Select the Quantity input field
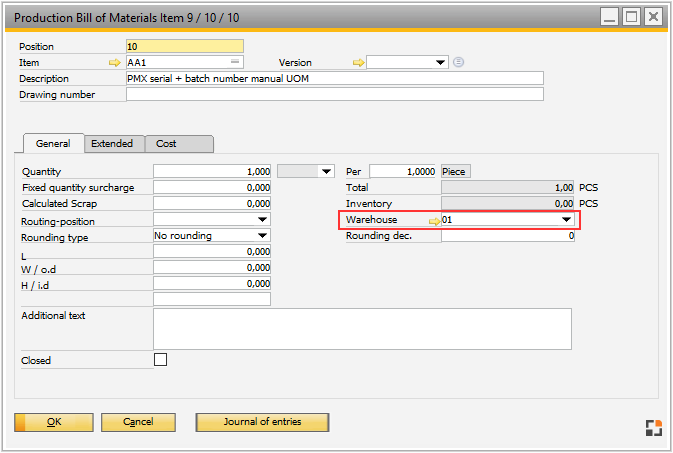 coord(212,171)
